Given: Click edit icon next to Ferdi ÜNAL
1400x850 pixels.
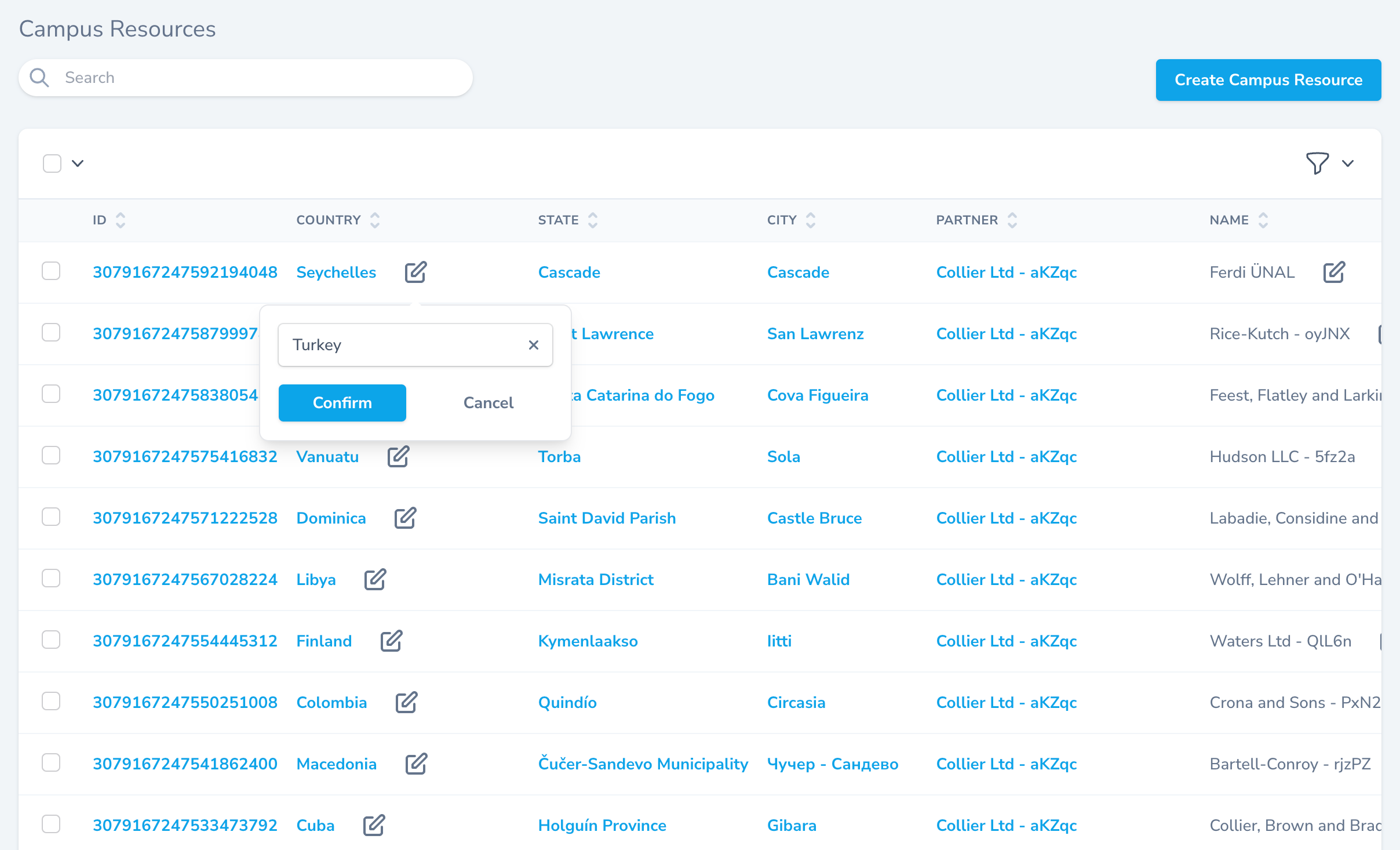Looking at the screenshot, I should [x=1333, y=272].
